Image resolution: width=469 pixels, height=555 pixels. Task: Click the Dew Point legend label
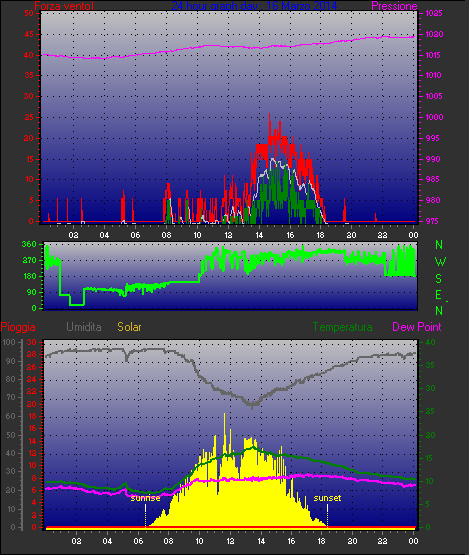417,327
